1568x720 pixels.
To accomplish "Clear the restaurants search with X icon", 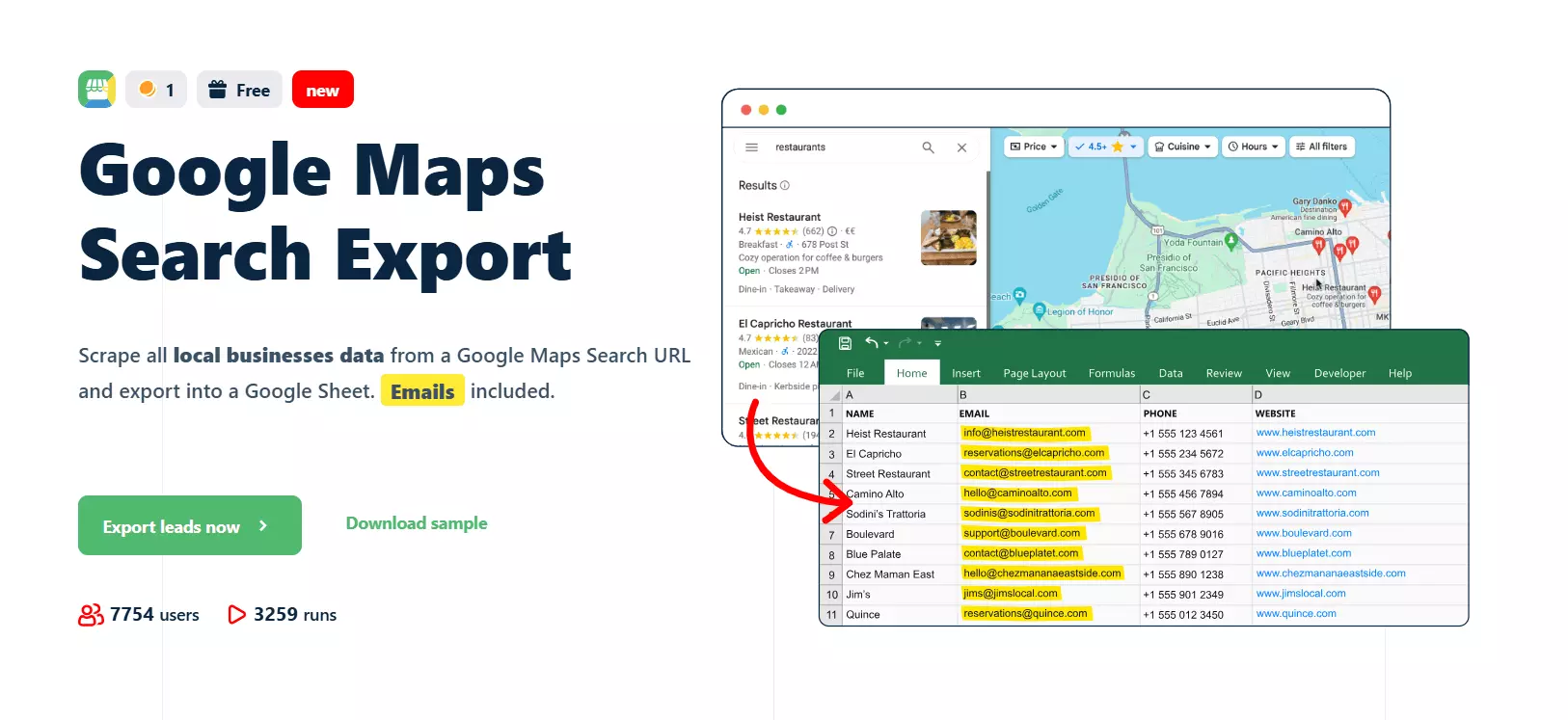I will [961, 147].
